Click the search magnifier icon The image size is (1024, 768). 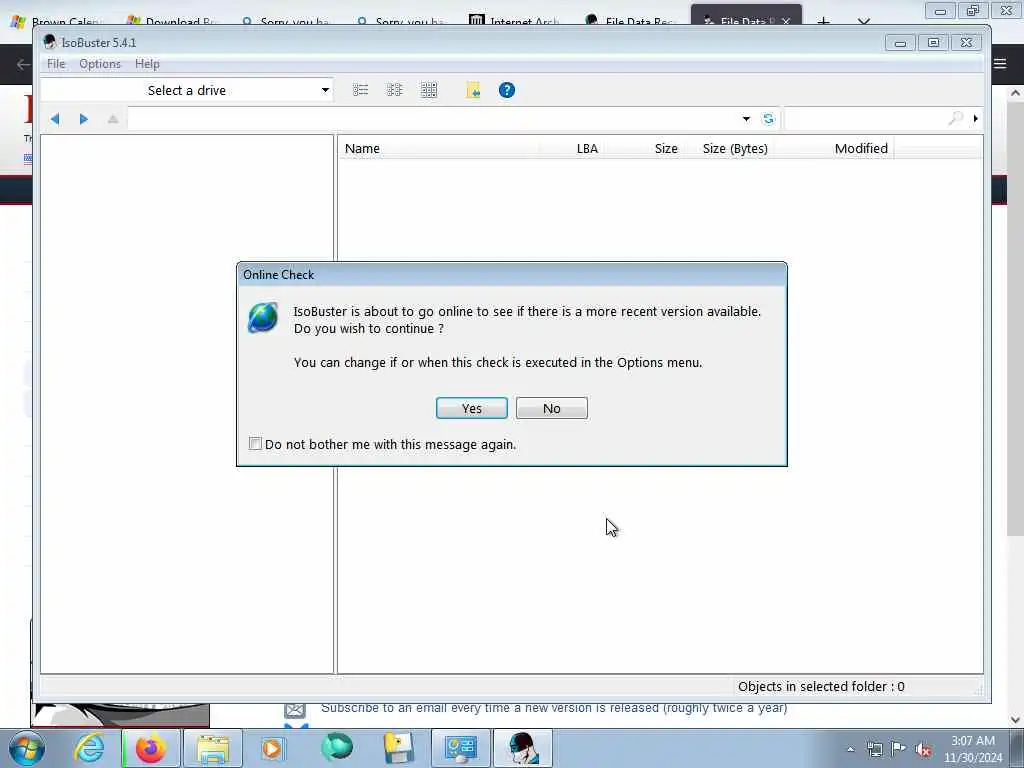tap(955, 118)
